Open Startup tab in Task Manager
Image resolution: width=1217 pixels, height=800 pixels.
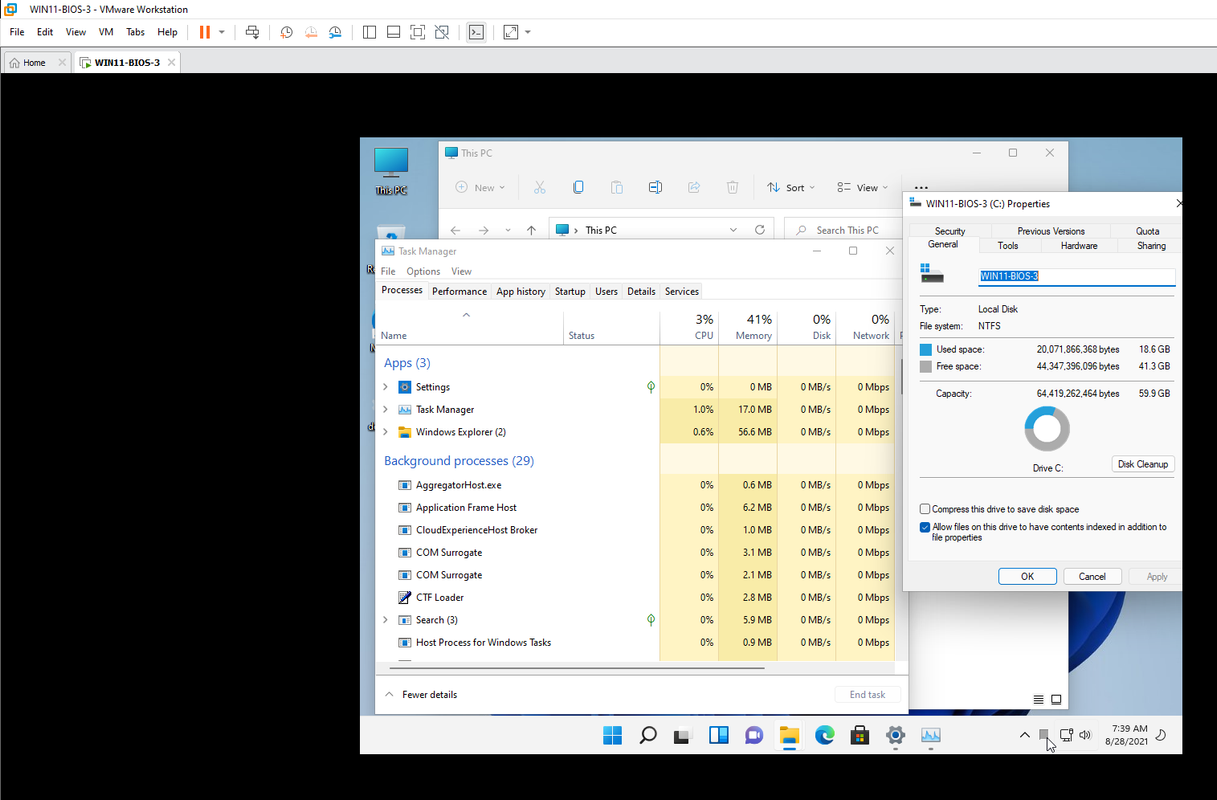click(570, 291)
